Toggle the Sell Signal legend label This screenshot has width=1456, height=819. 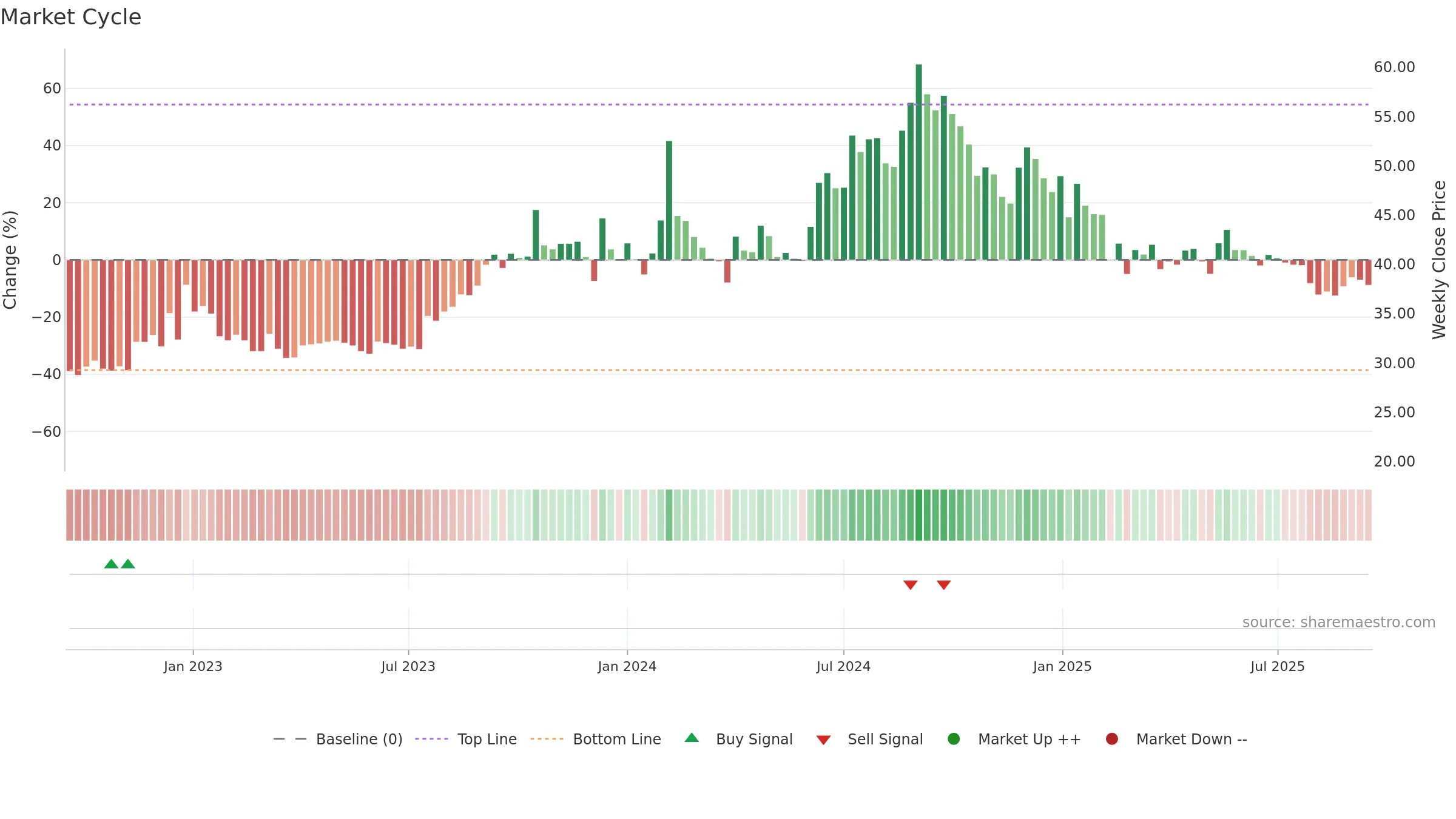tap(885, 739)
